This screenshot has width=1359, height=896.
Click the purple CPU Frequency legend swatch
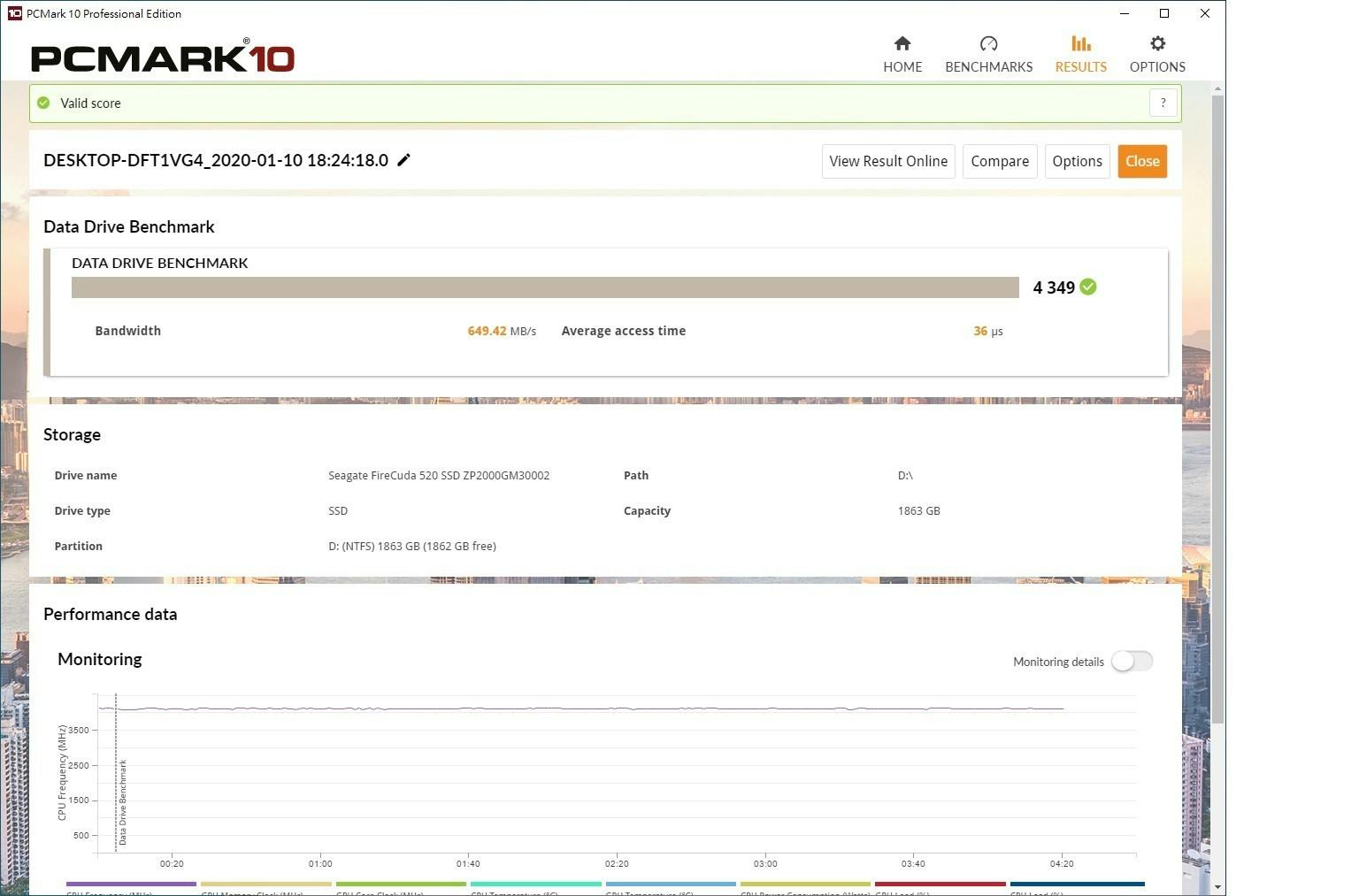coord(131,884)
